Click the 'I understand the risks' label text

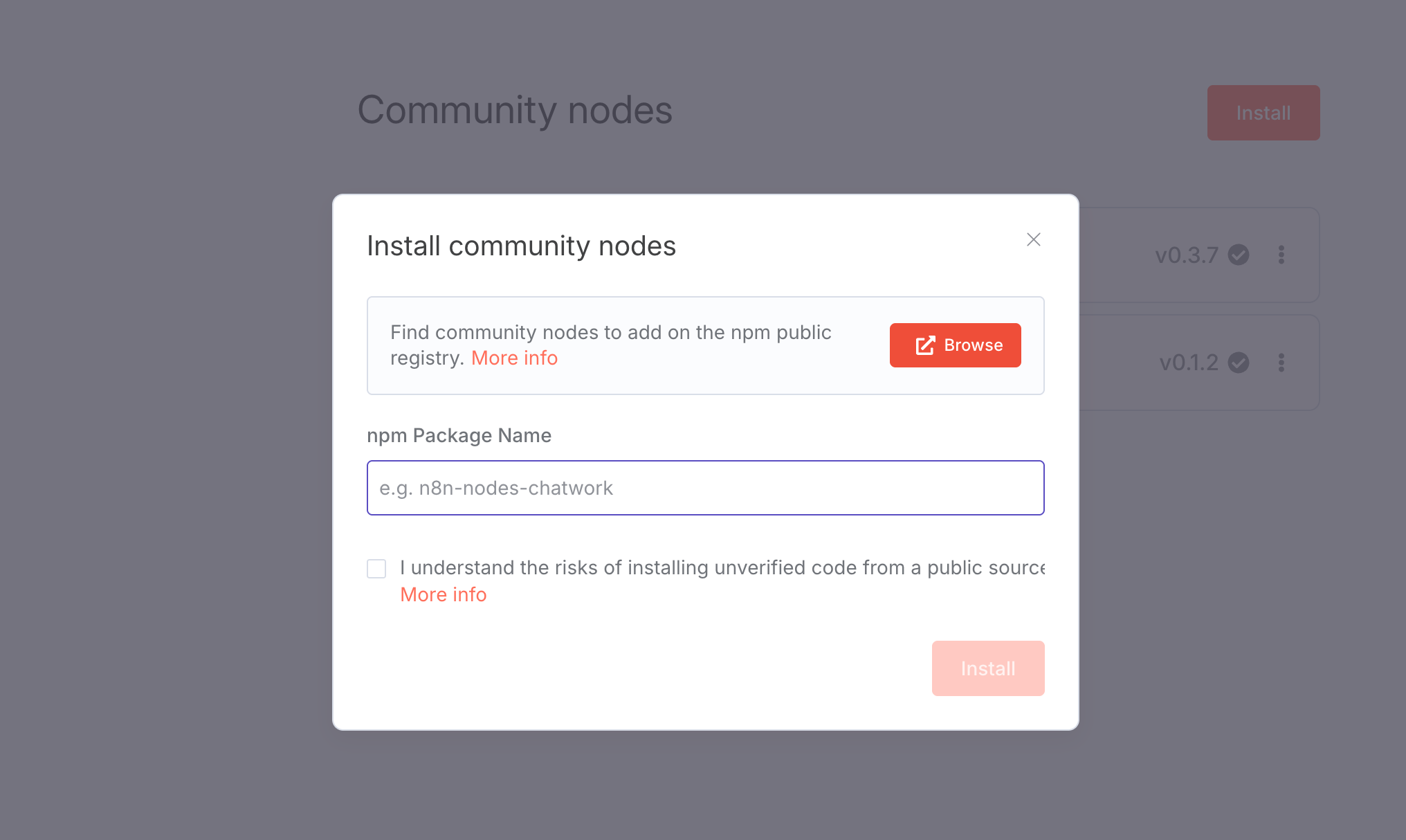pyautogui.click(x=722, y=568)
